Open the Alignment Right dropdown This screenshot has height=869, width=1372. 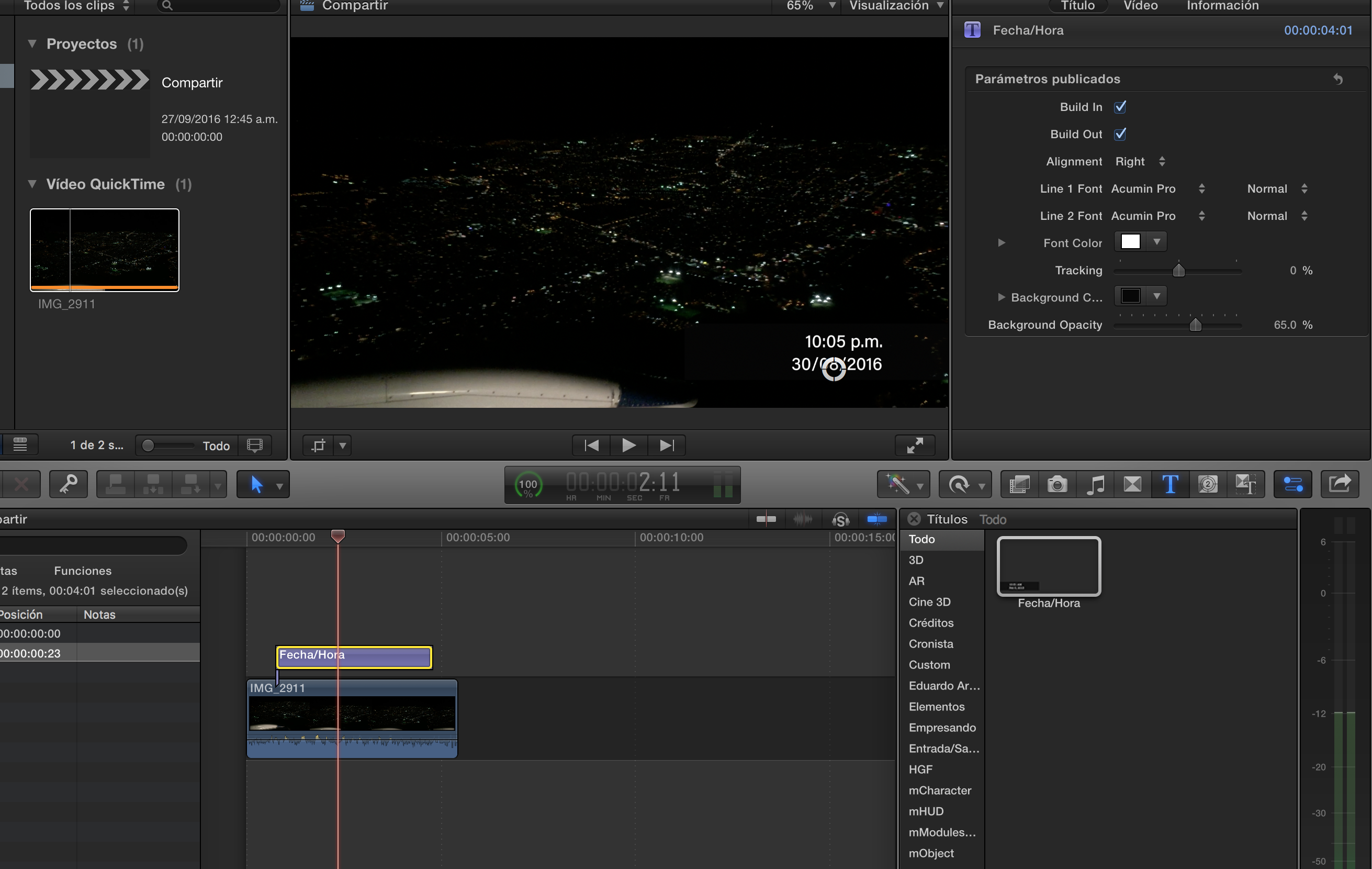pos(1140,162)
